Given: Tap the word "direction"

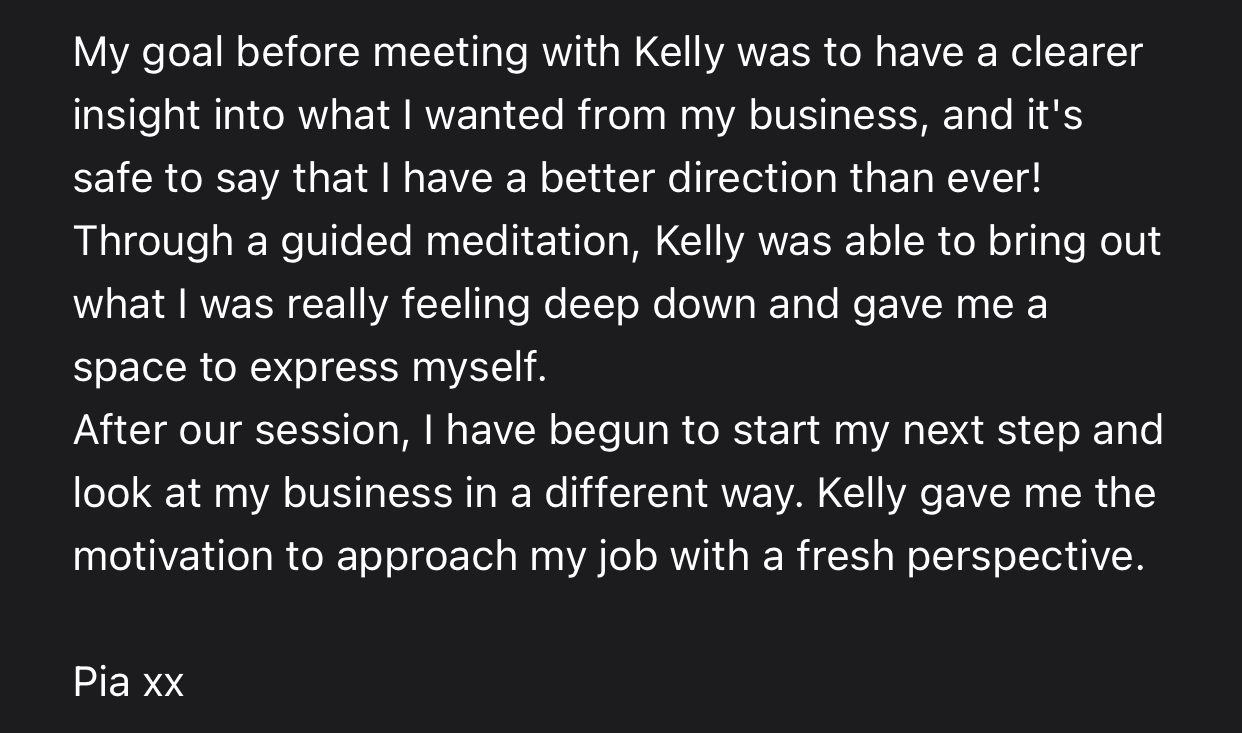Looking at the screenshot, I should click(752, 179).
